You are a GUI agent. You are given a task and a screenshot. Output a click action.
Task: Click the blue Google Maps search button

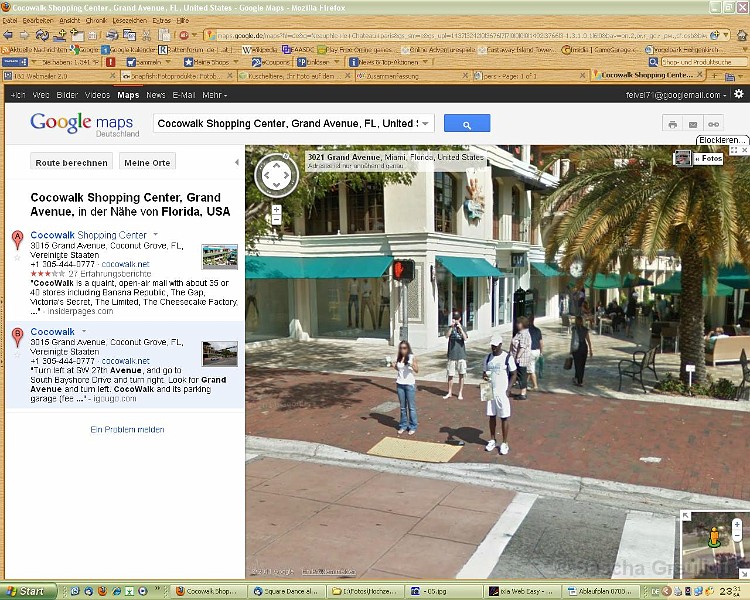click(466, 123)
